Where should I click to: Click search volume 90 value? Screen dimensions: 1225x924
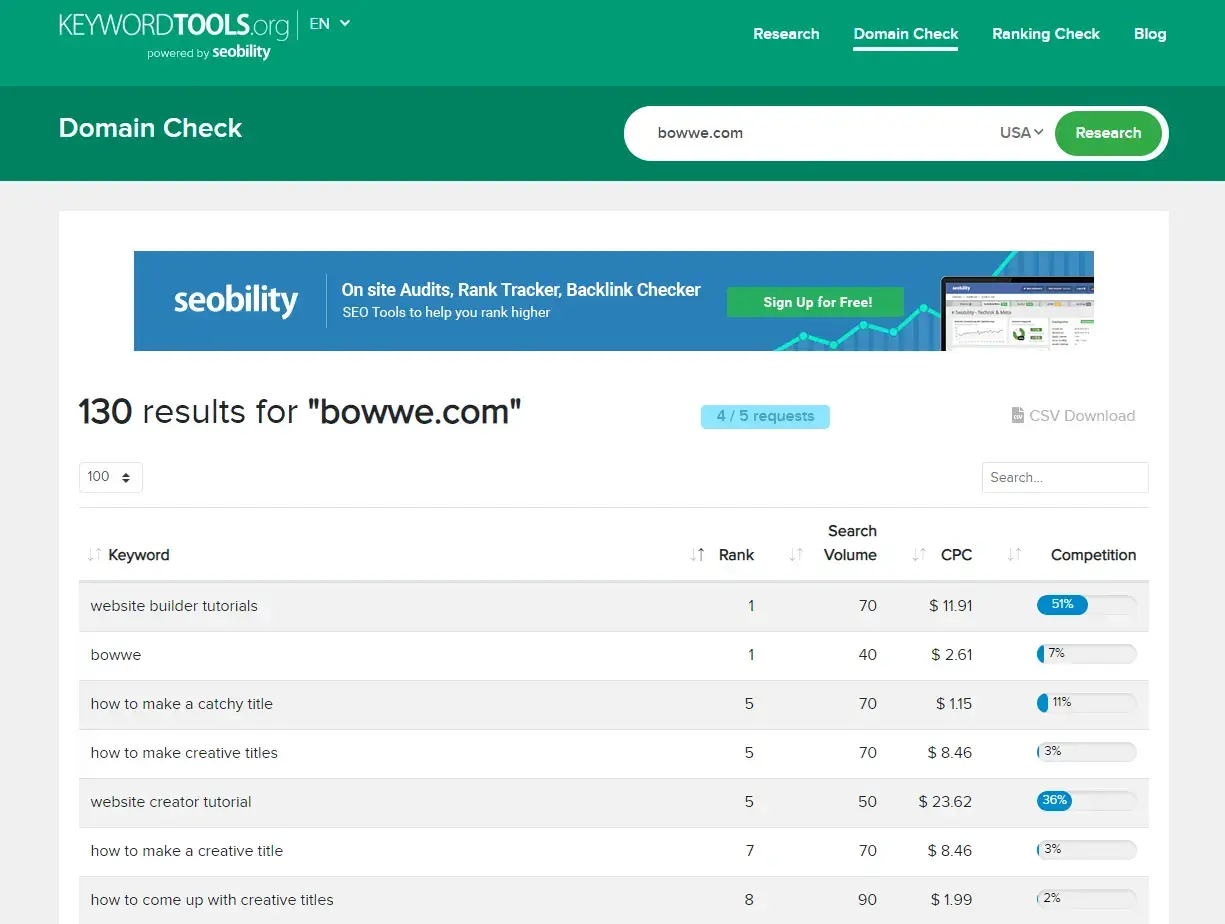click(867, 900)
